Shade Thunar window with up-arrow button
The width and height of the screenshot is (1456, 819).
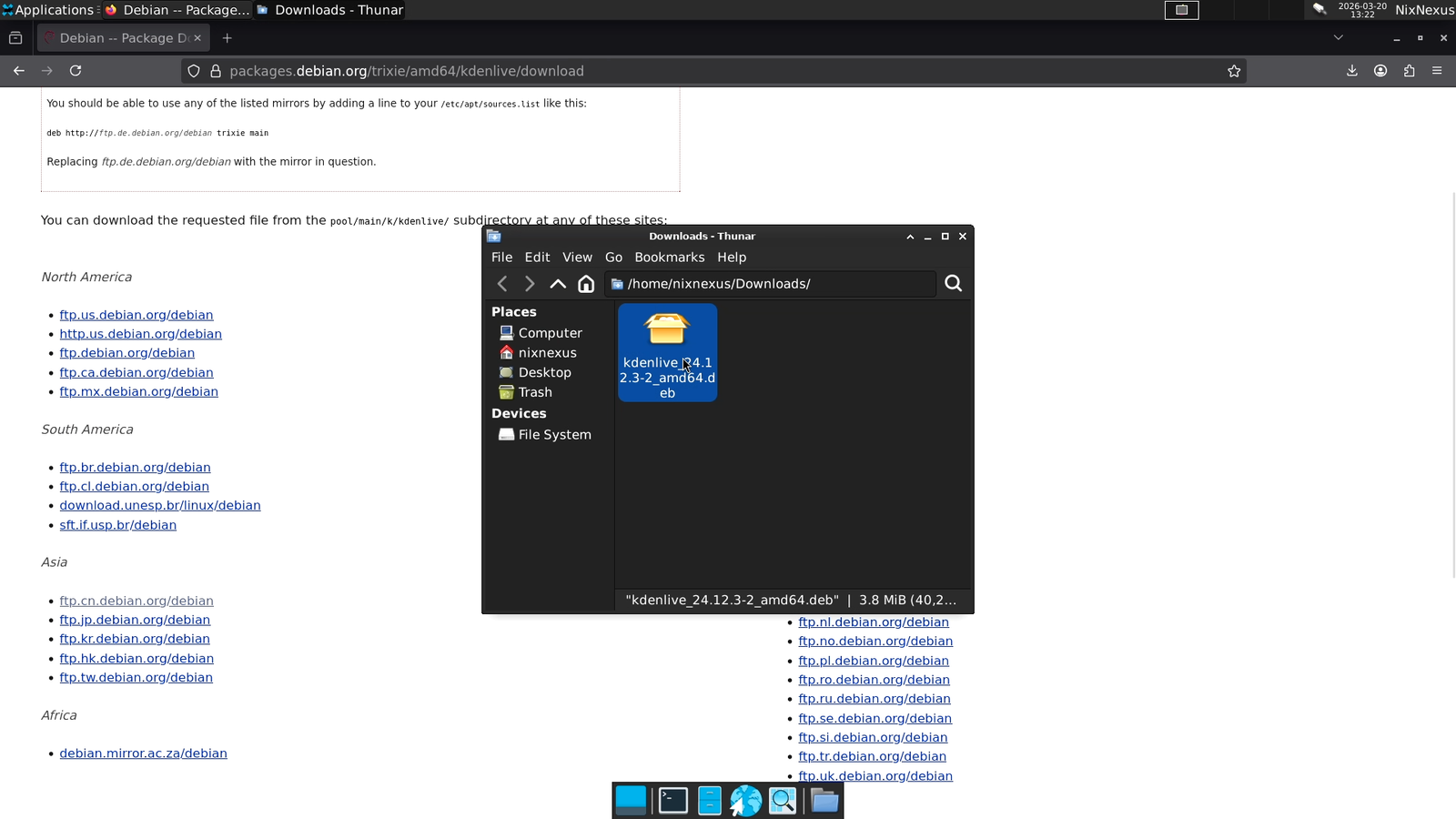tap(910, 237)
